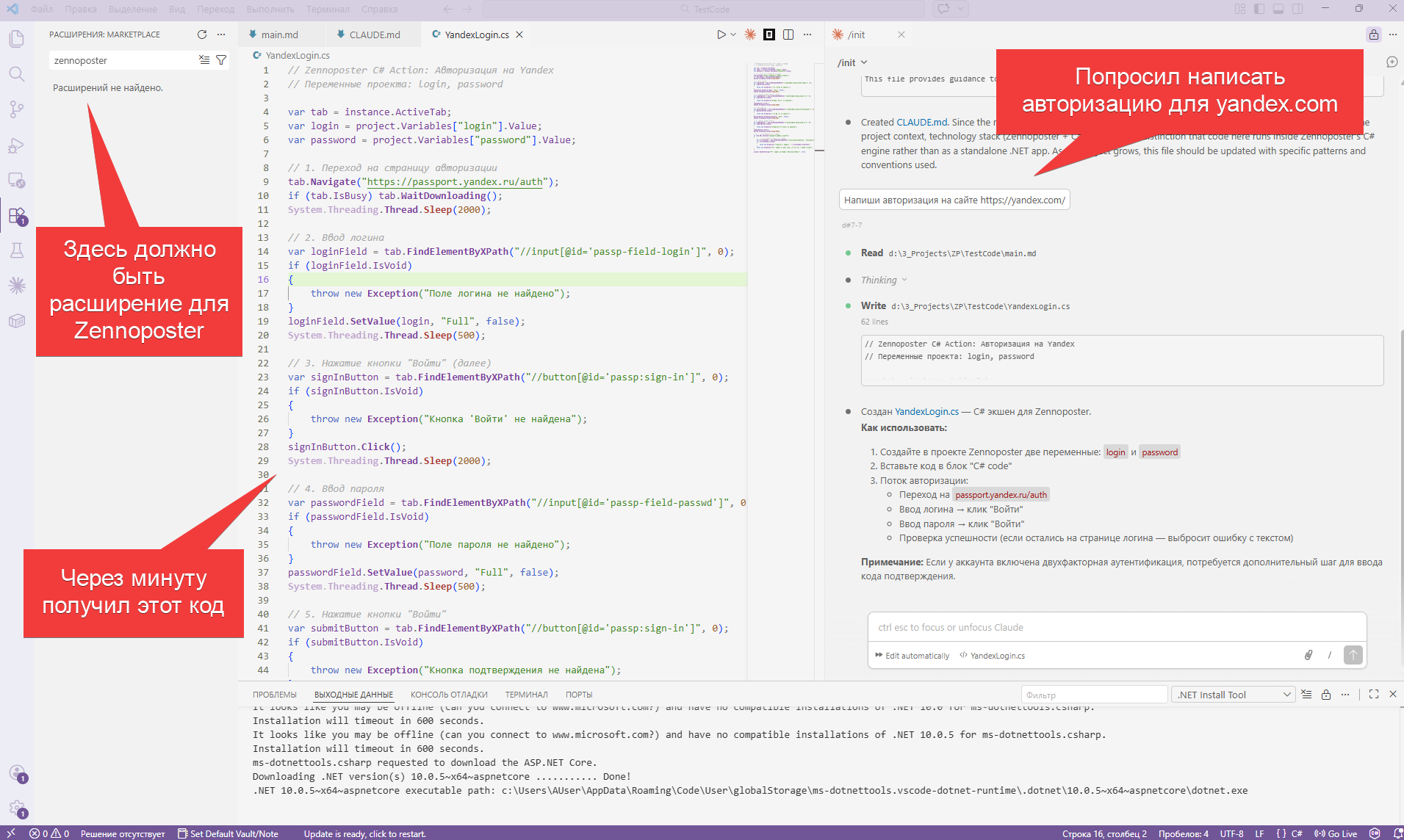The image size is (1404, 840).
Task: Toggle Go Live server in status bar
Action: (x=1336, y=833)
